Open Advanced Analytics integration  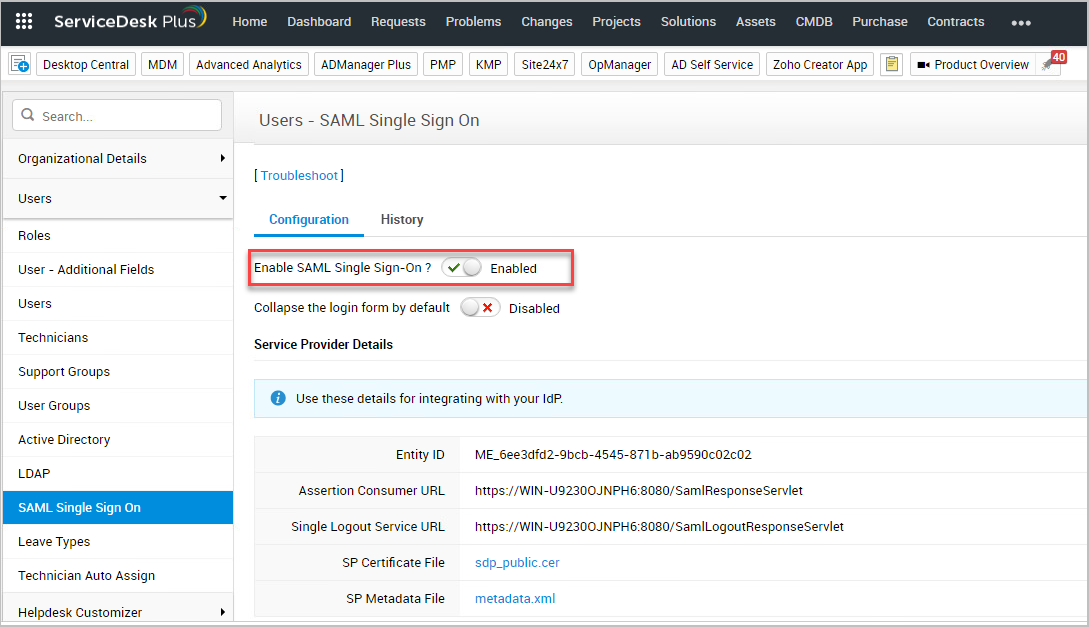249,65
